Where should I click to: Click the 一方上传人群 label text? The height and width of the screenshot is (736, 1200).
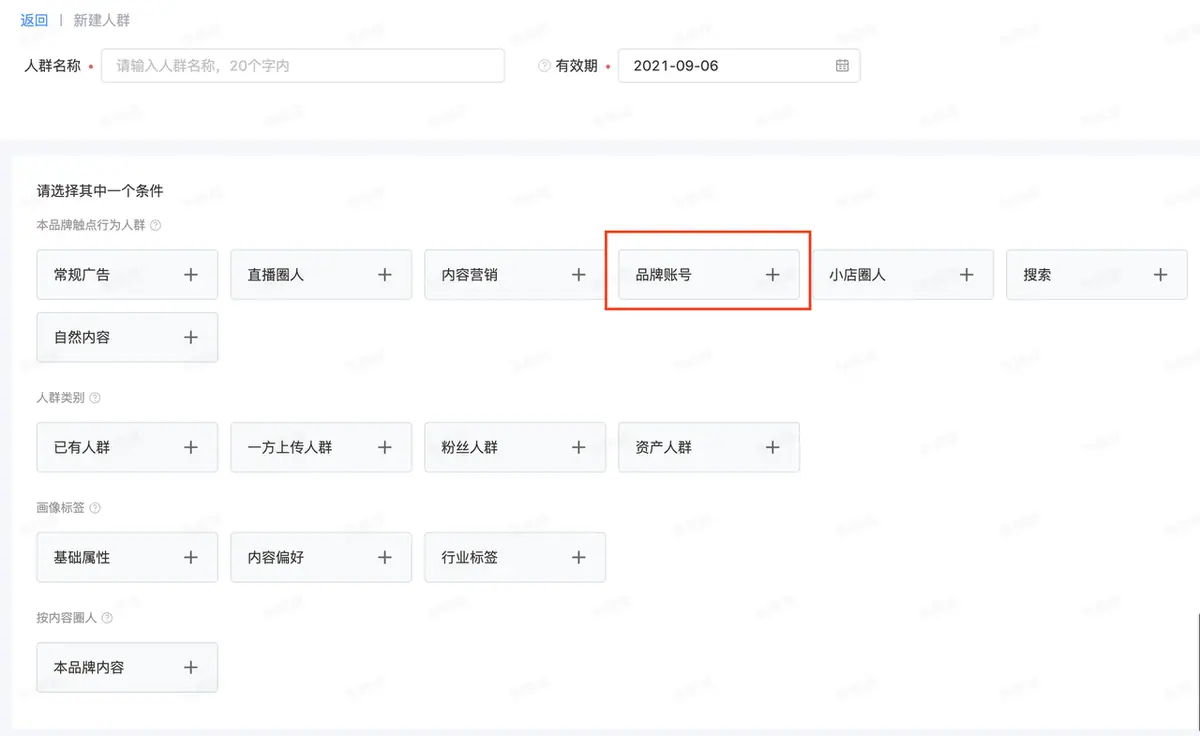coord(290,447)
